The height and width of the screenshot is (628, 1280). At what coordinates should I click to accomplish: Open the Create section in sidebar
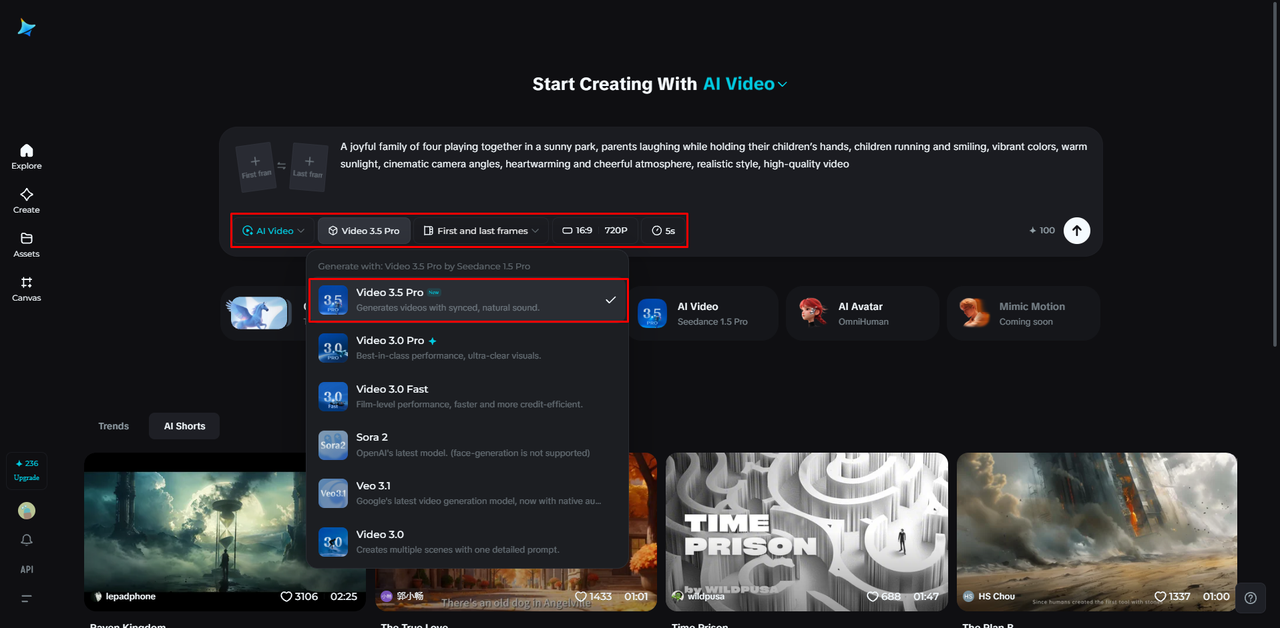point(27,201)
